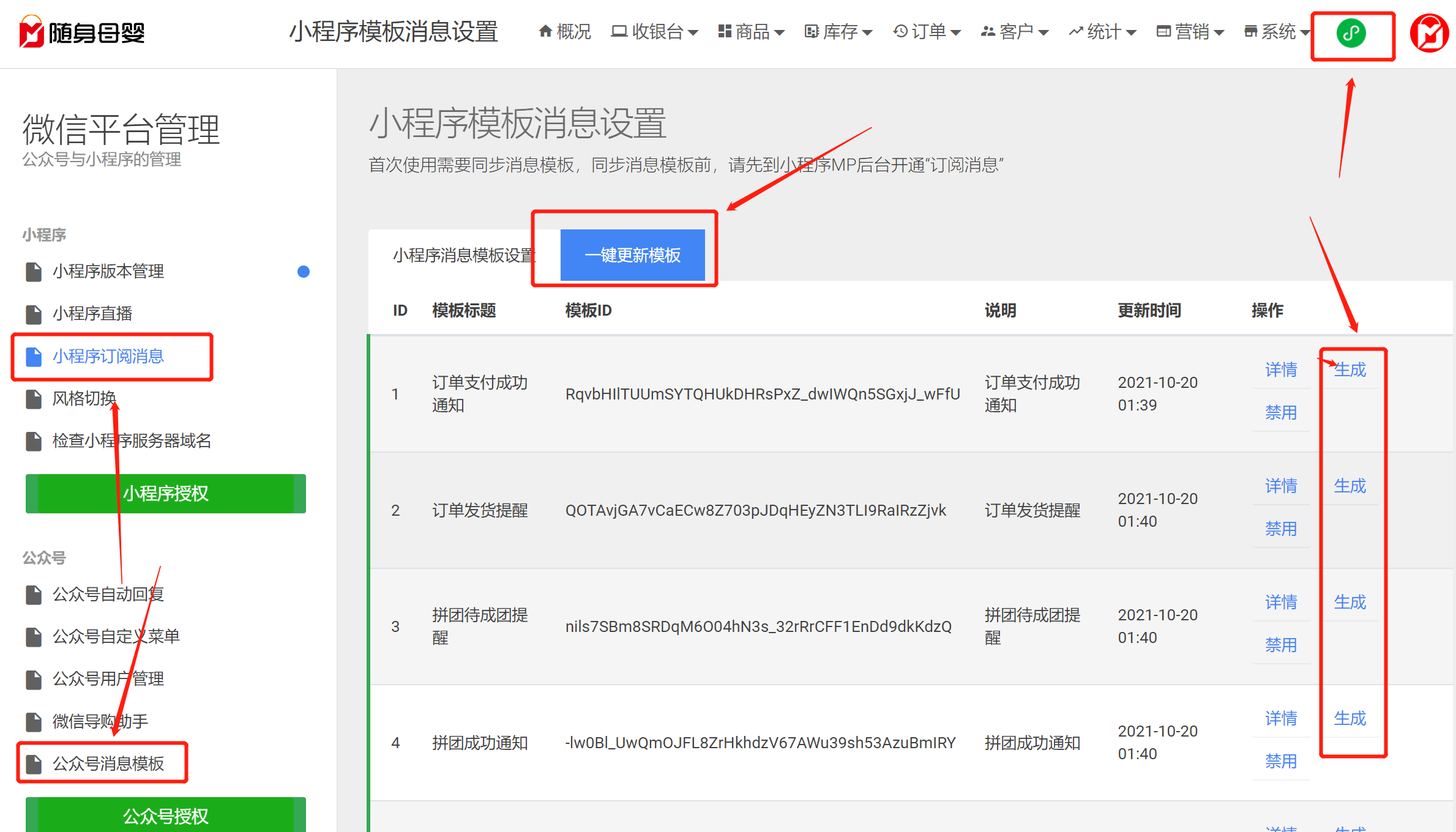Click 生成 for 订单支付成功通知 row

(x=1350, y=370)
